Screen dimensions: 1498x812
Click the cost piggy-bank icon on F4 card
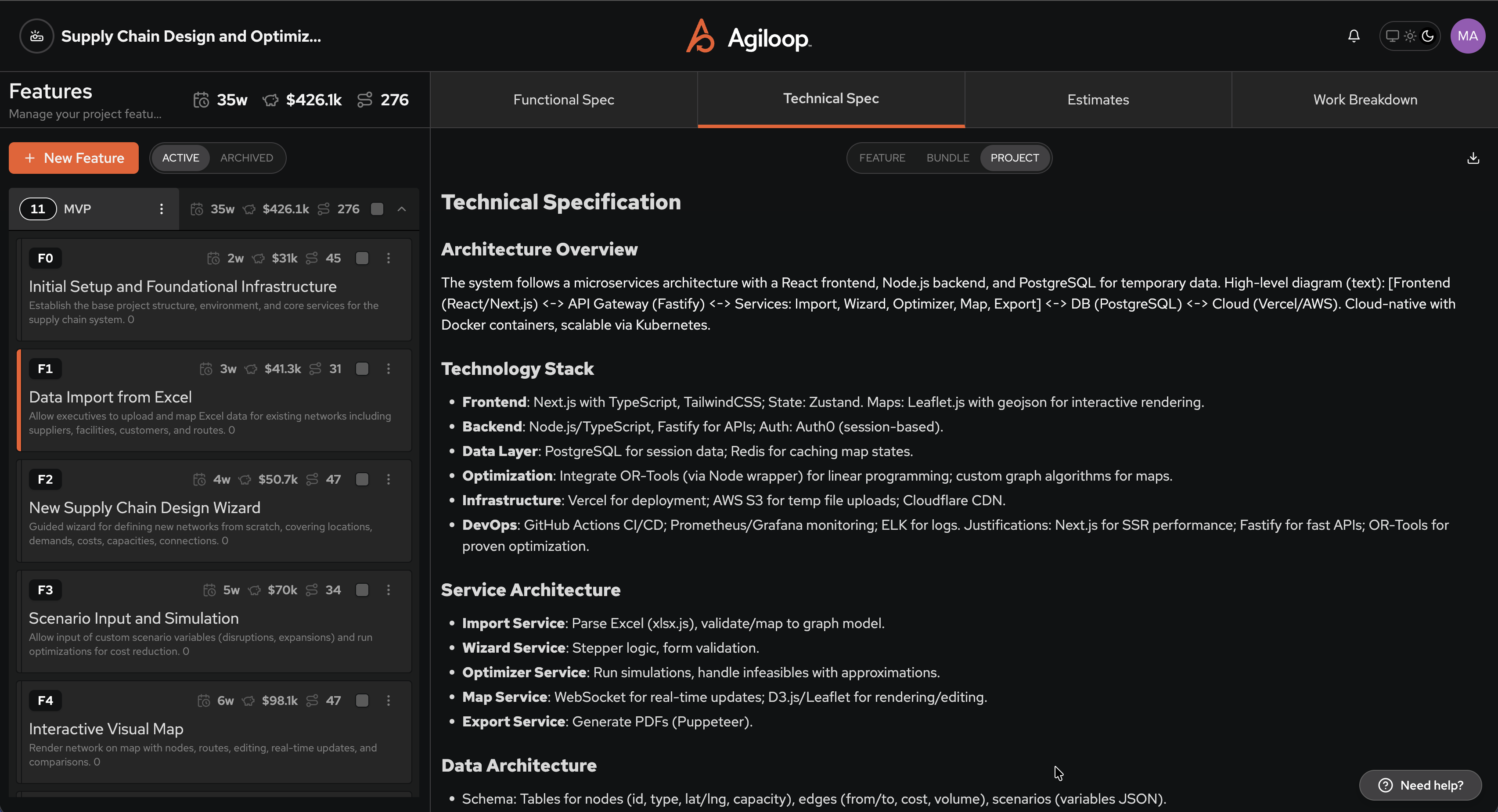click(x=249, y=701)
